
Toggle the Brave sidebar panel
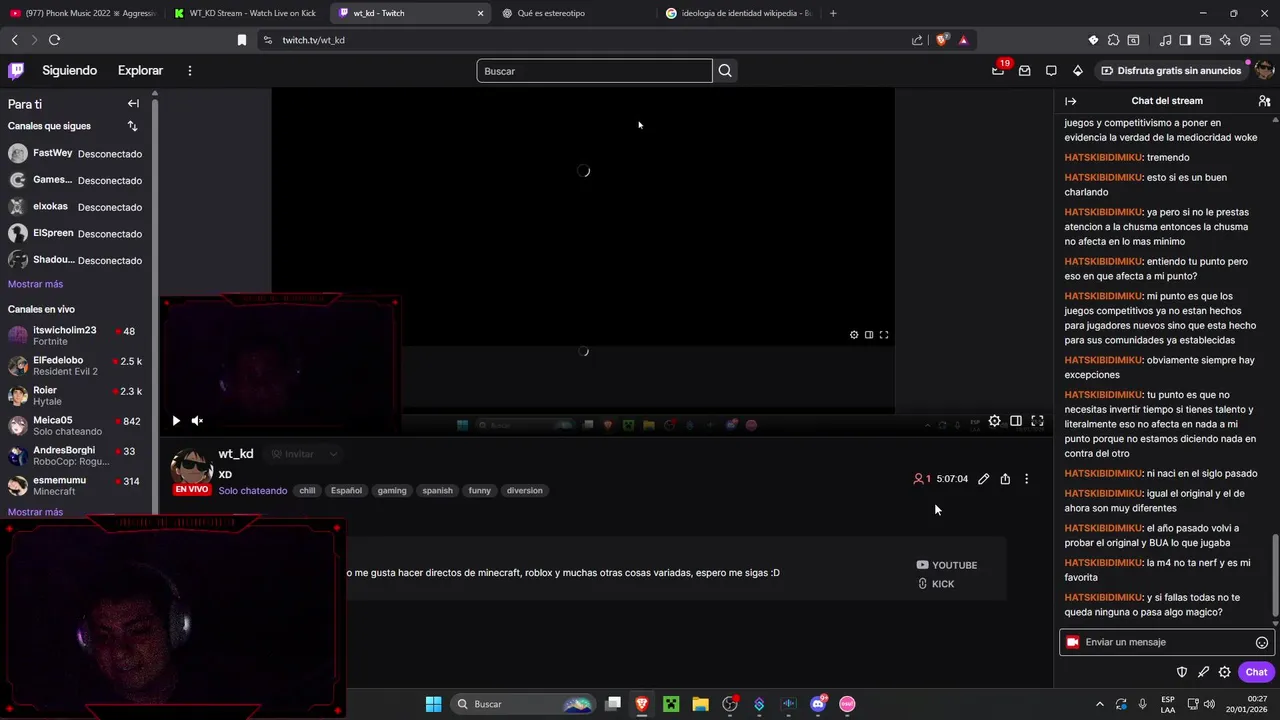(1185, 40)
